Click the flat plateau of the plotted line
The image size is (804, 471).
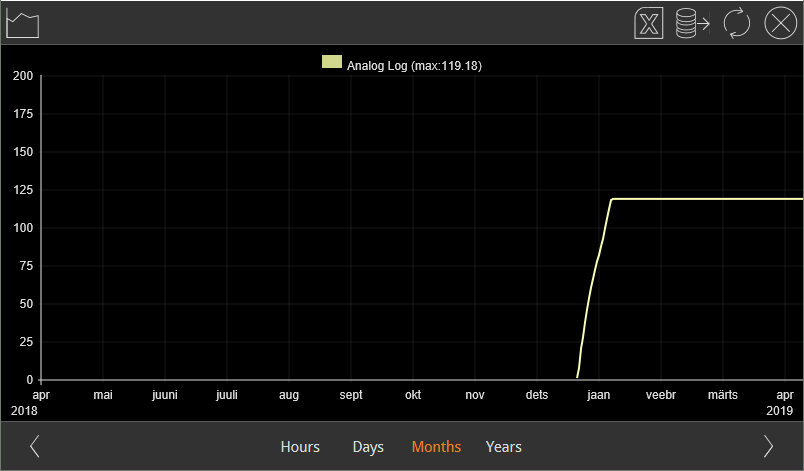click(700, 199)
